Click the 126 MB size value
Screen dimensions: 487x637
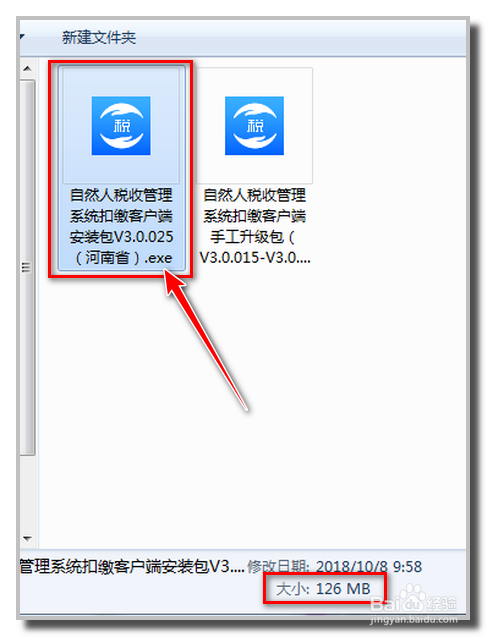tap(343, 589)
